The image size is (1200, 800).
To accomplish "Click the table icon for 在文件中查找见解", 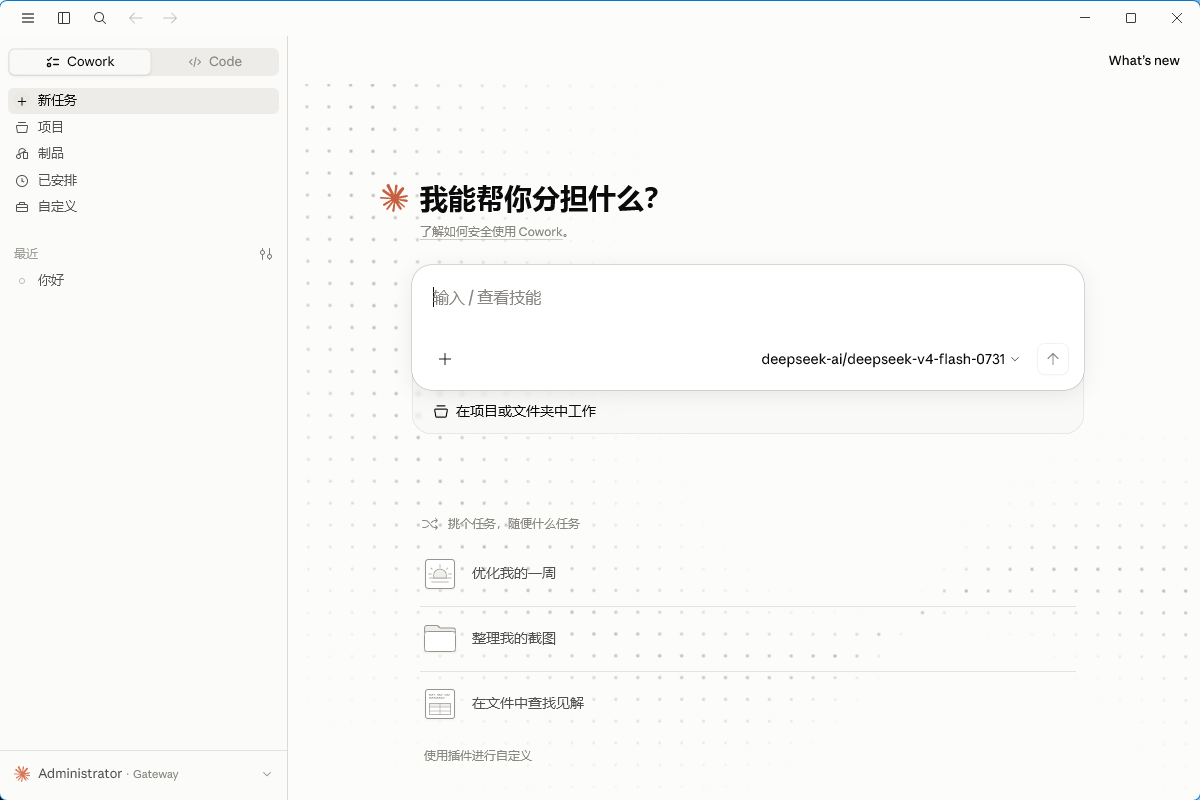I will pos(440,703).
